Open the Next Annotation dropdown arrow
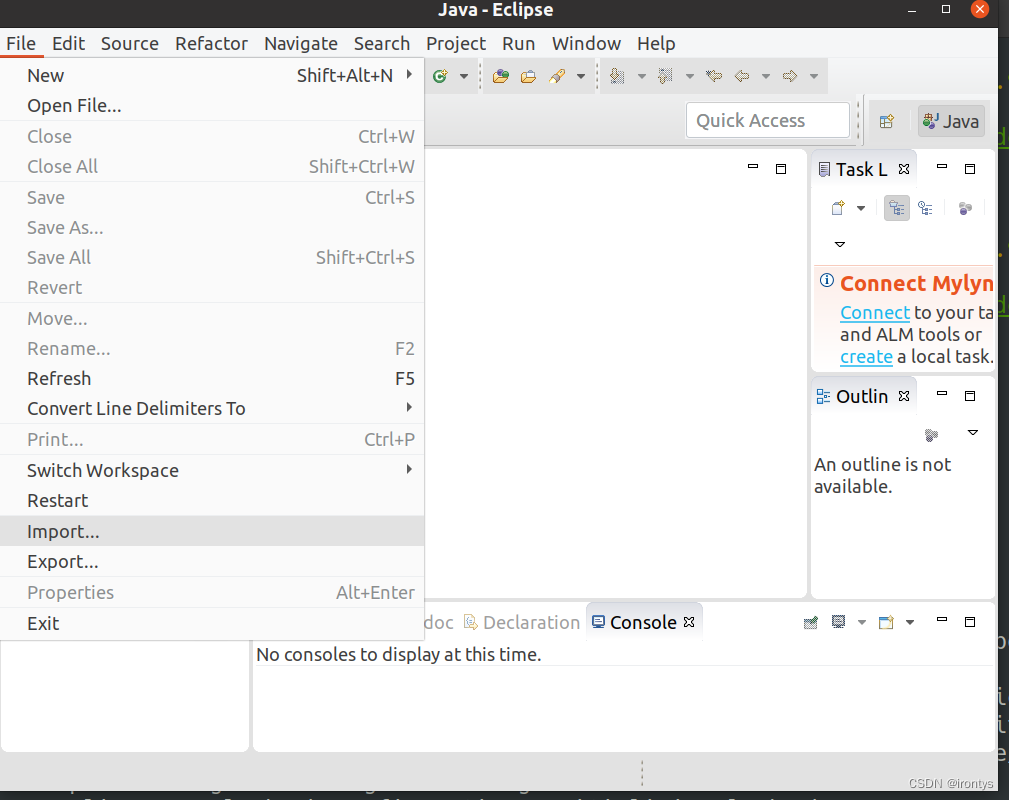 (x=642, y=77)
